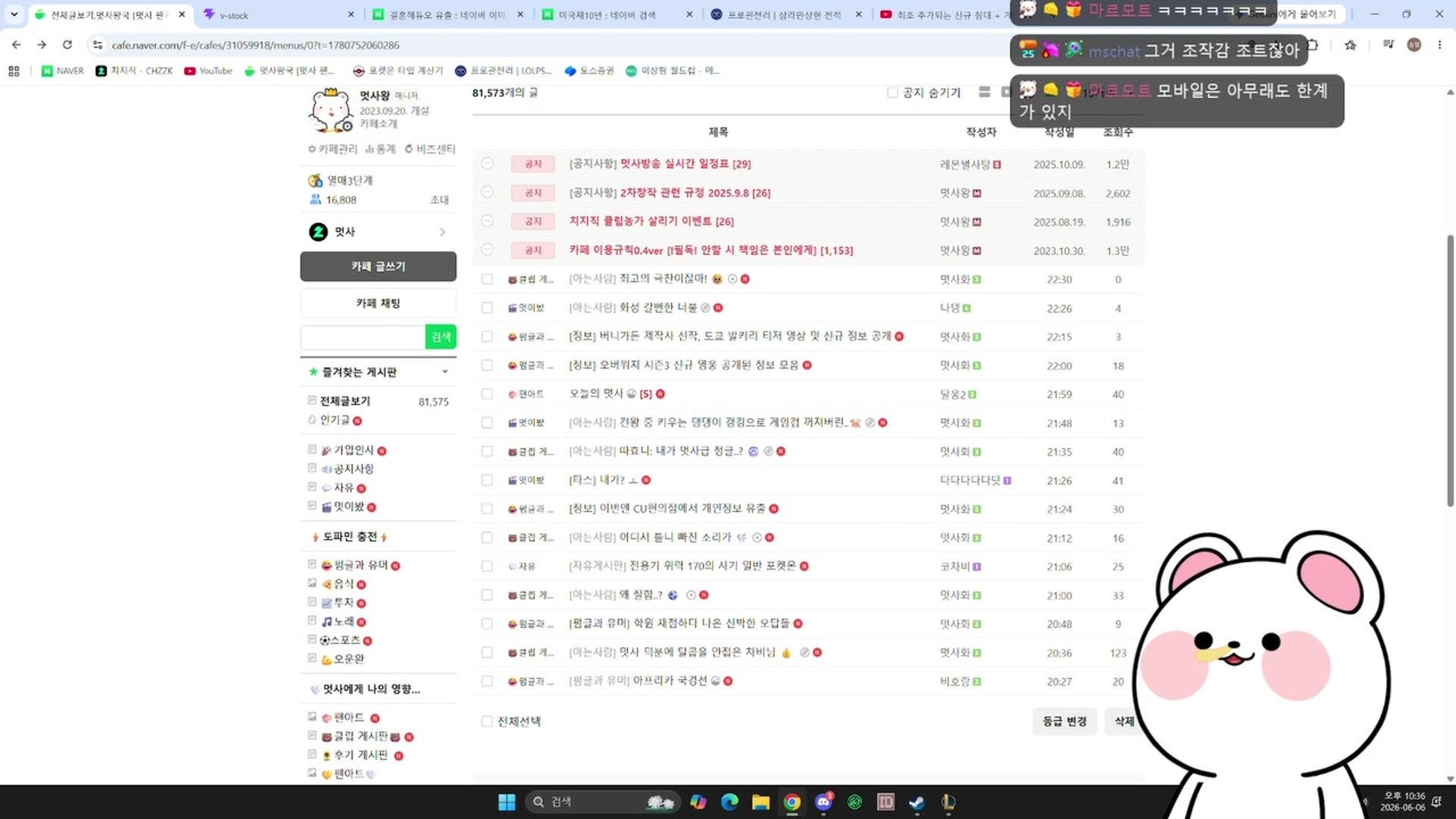Open Steam from the taskbar
This screenshot has height=819, width=1456.
917,802
